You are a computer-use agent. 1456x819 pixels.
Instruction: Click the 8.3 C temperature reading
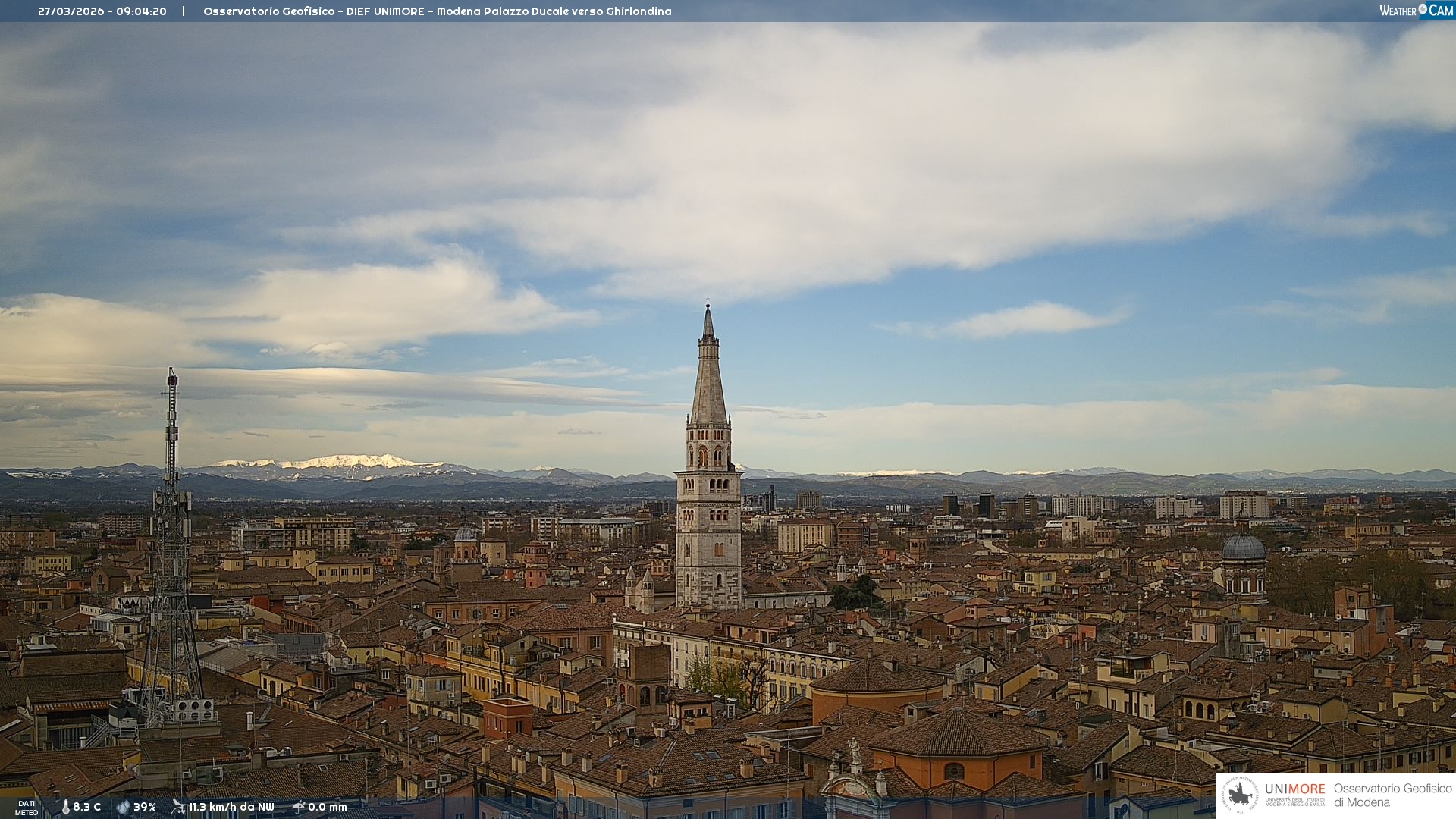tap(86, 807)
